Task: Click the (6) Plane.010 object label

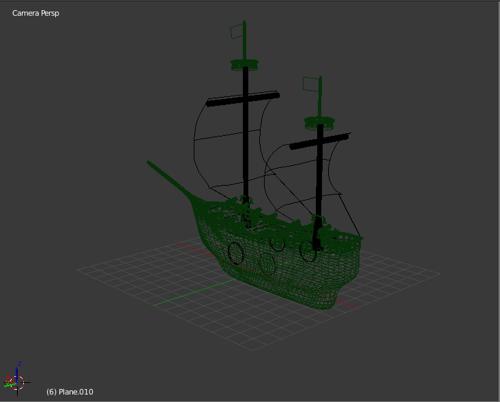Action: (70, 392)
